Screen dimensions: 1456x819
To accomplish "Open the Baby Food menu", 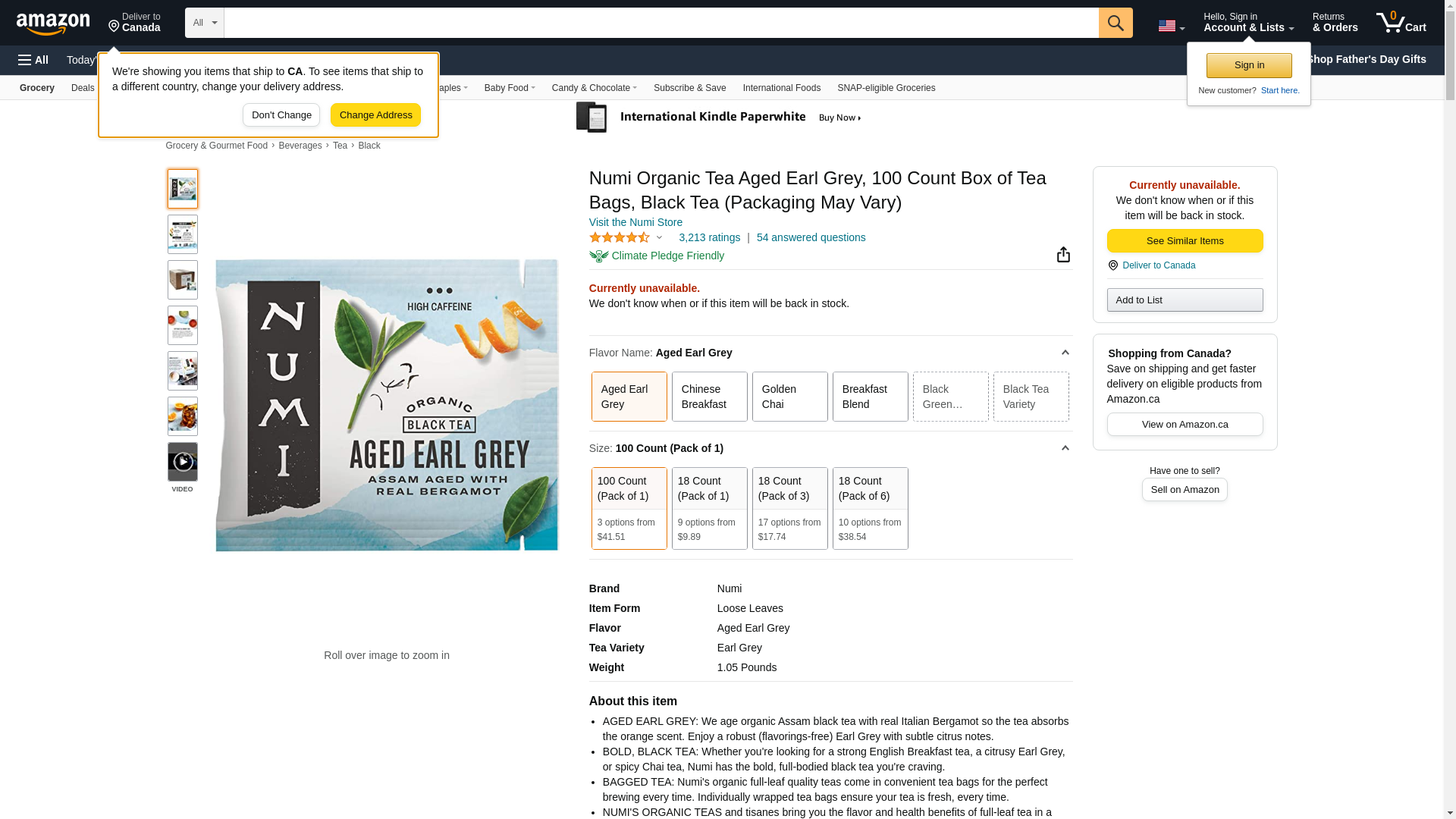I will (x=510, y=88).
